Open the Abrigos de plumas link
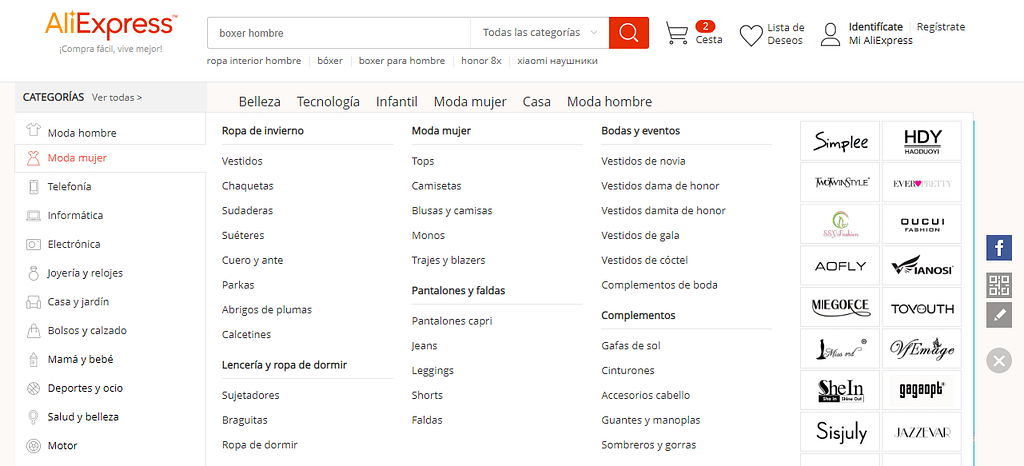The height and width of the screenshot is (466, 1024). pyautogui.click(x=267, y=310)
